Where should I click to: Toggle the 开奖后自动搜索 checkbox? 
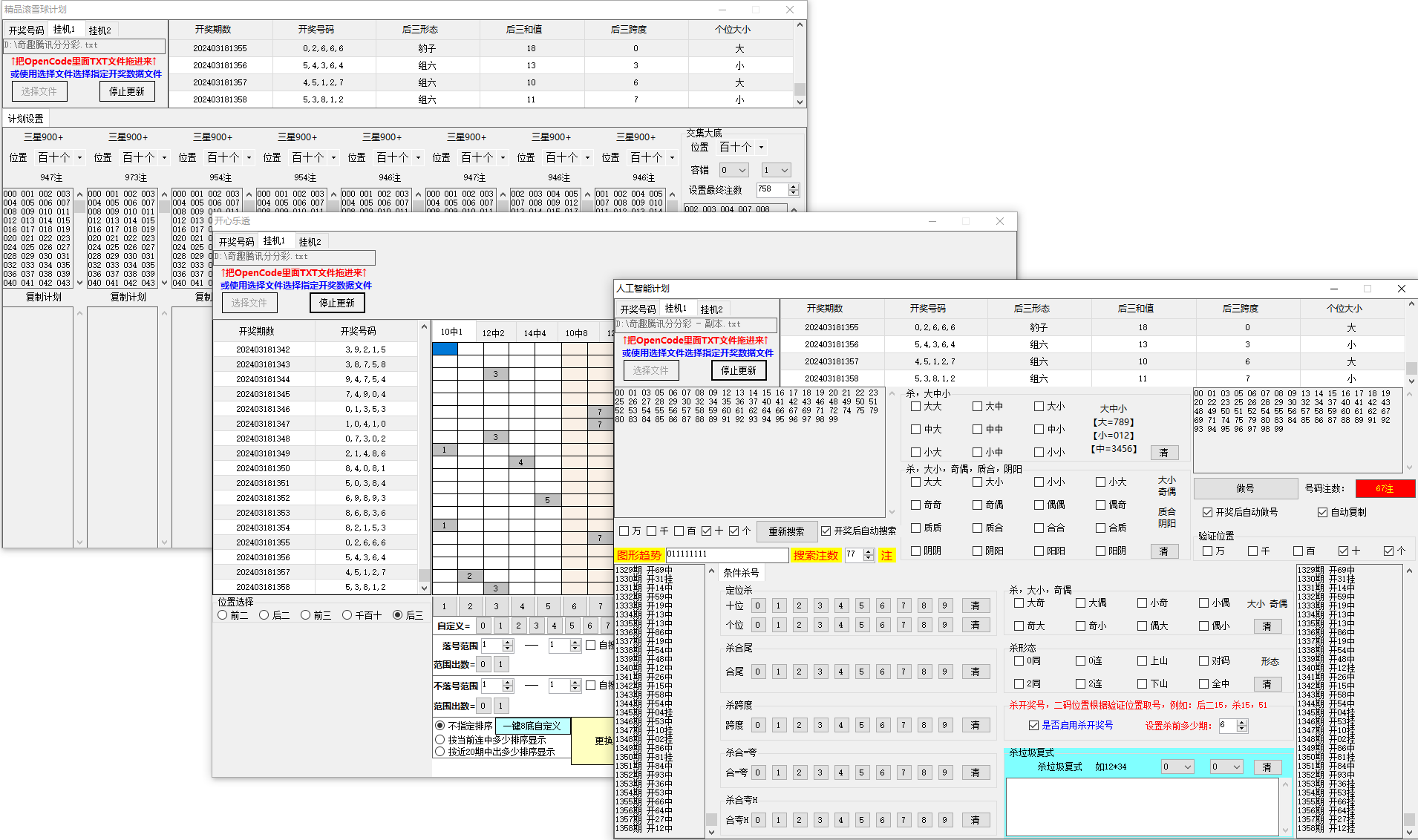point(826,531)
